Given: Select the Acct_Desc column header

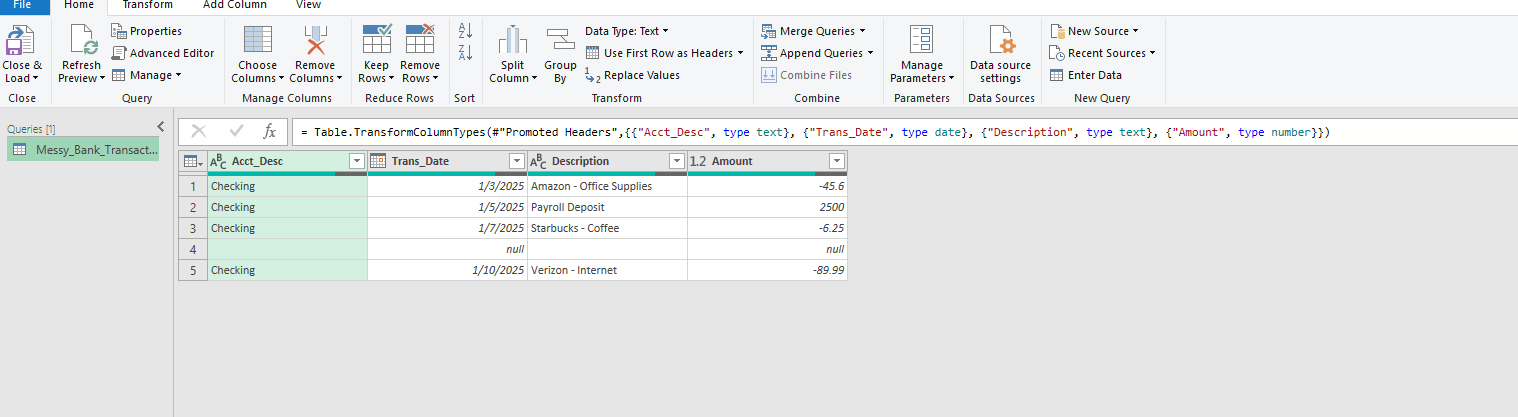Looking at the screenshot, I should [x=287, y=161].
